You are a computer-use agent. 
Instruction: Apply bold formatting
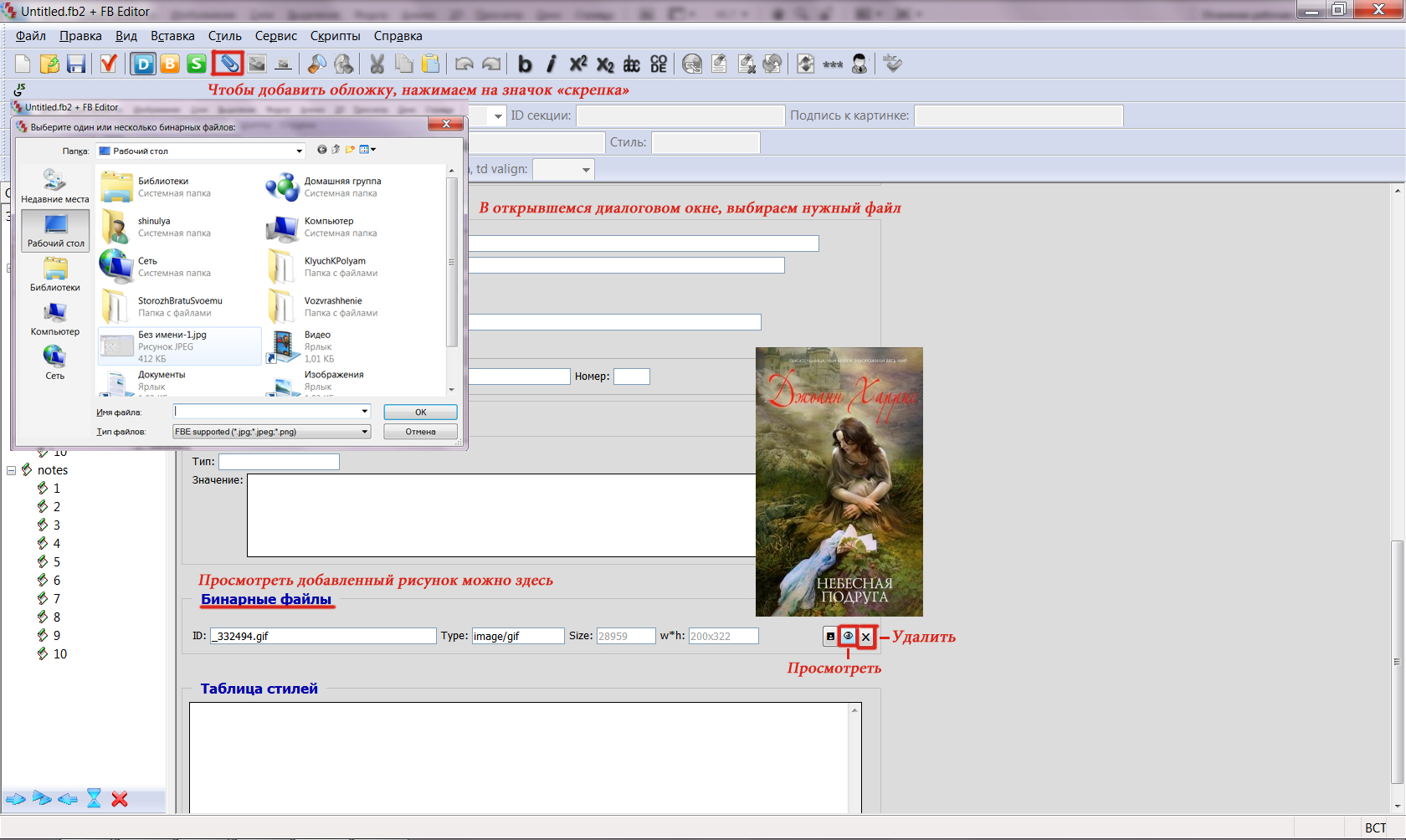click(525, 64)
